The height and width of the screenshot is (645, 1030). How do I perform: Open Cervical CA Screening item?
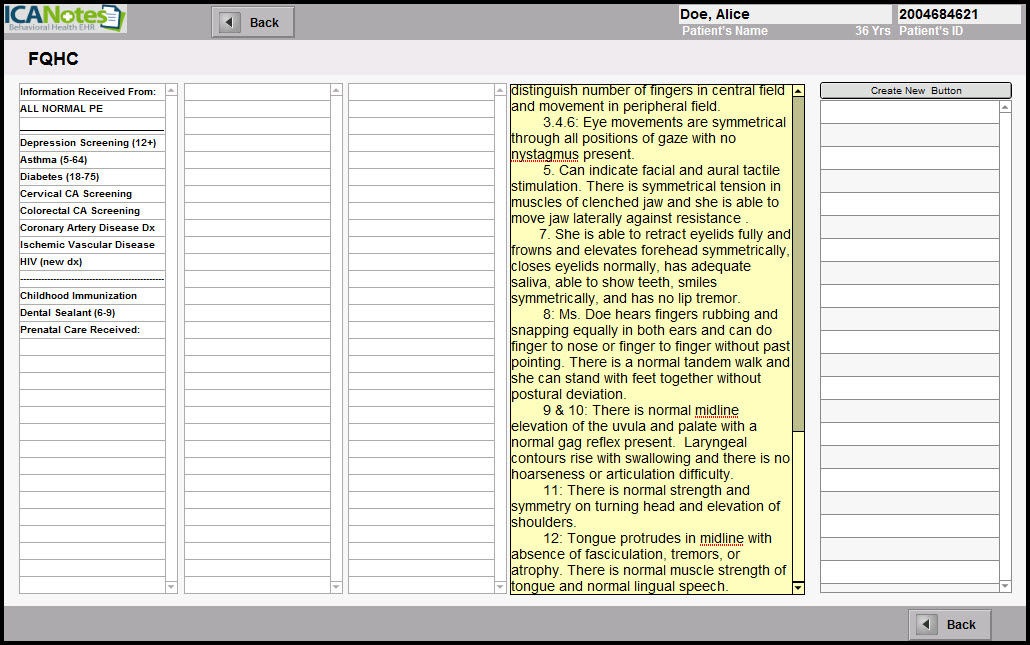pyautogui.click(x=76, y=194)
